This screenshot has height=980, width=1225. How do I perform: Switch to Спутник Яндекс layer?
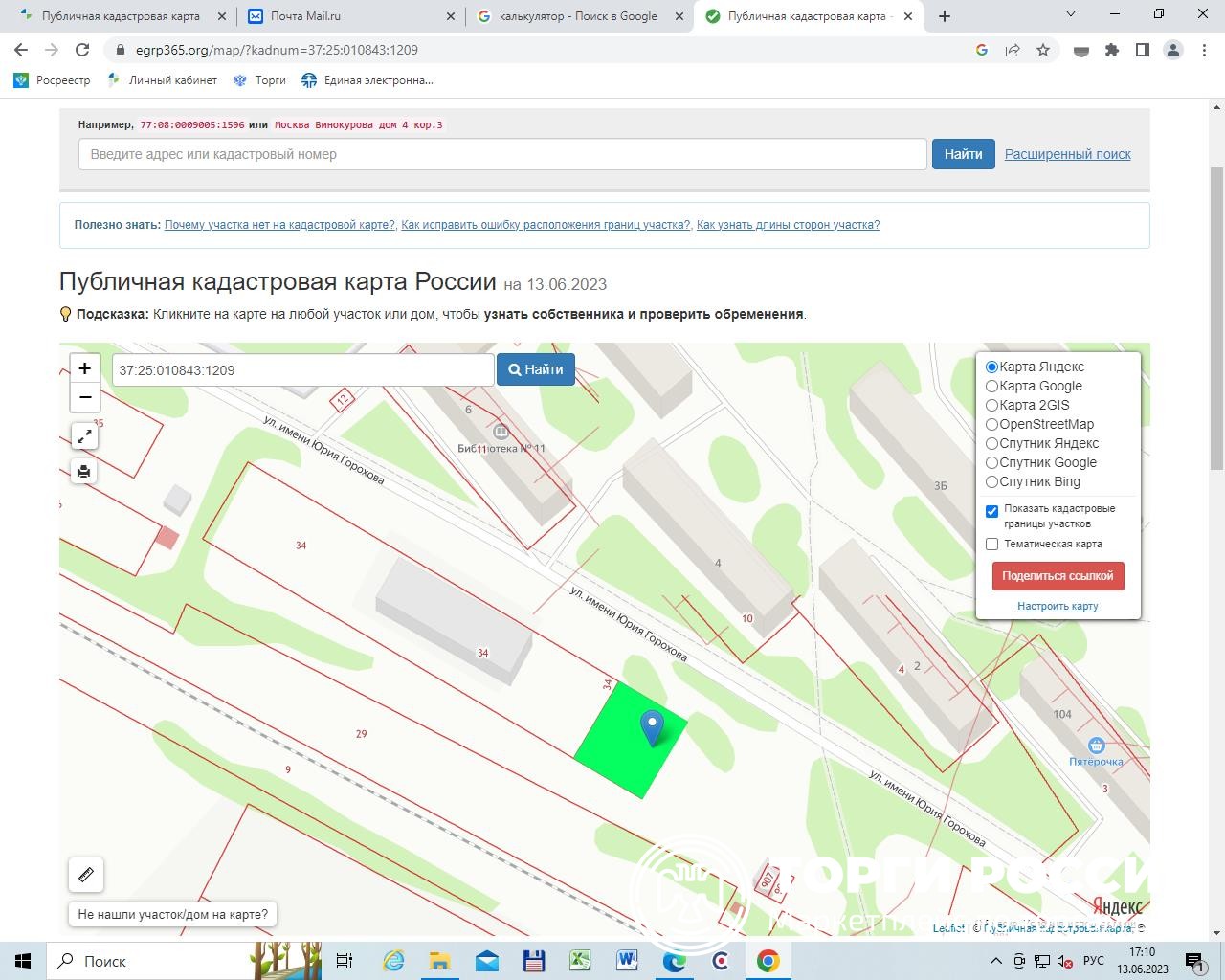992,443
